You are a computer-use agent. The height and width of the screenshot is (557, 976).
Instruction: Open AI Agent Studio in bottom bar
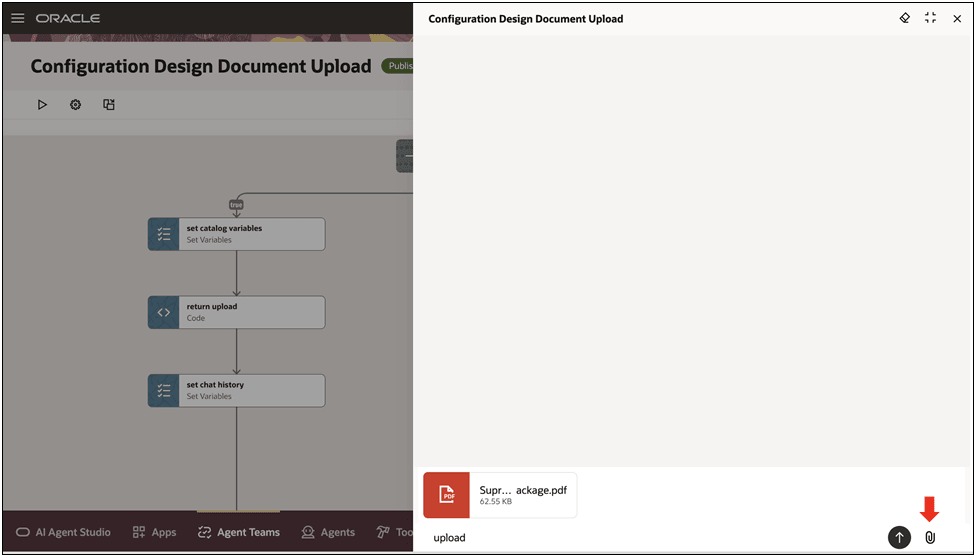click(x=63, y=532)
